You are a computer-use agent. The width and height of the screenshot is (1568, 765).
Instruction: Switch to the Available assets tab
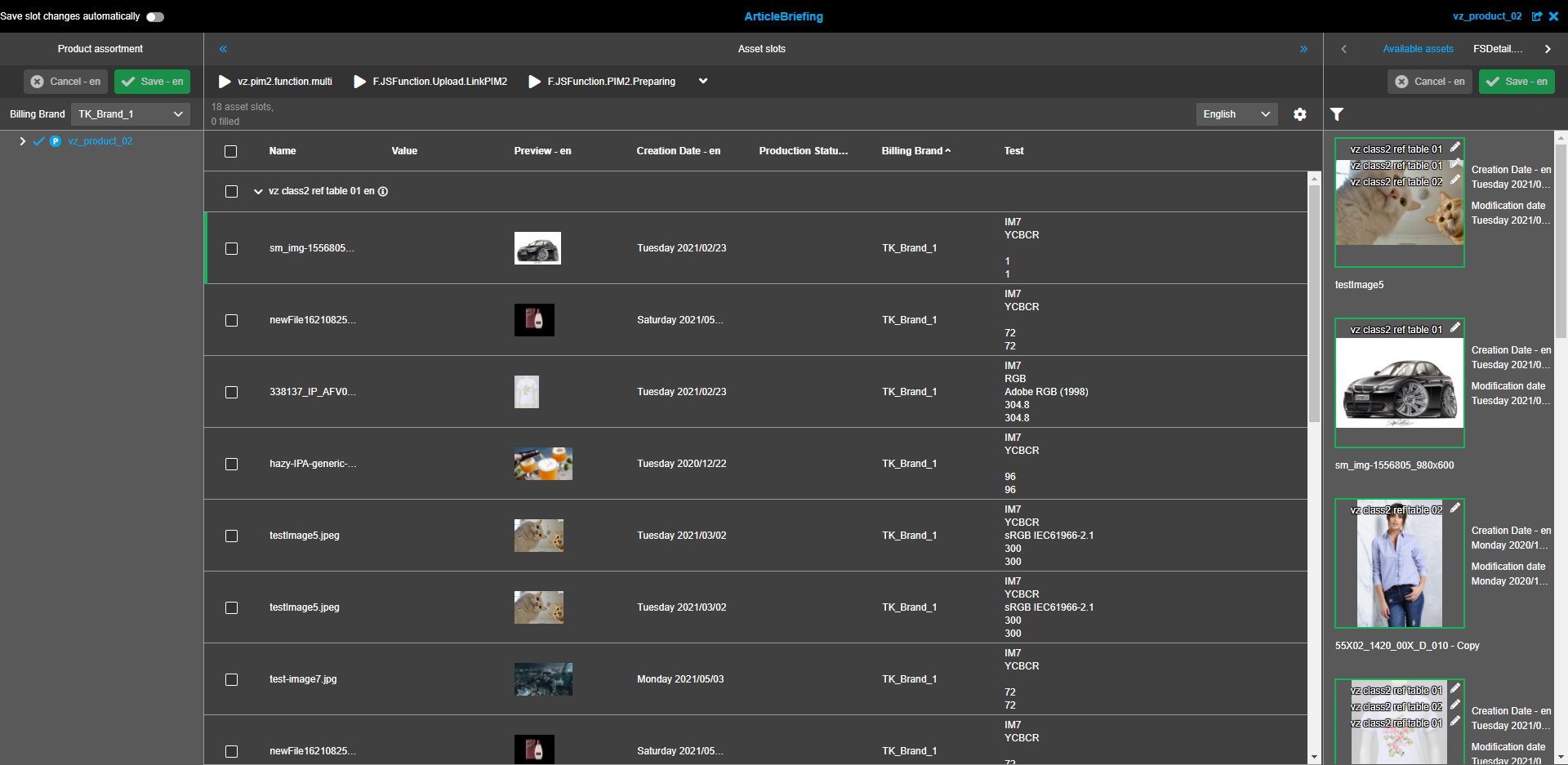1419,48
